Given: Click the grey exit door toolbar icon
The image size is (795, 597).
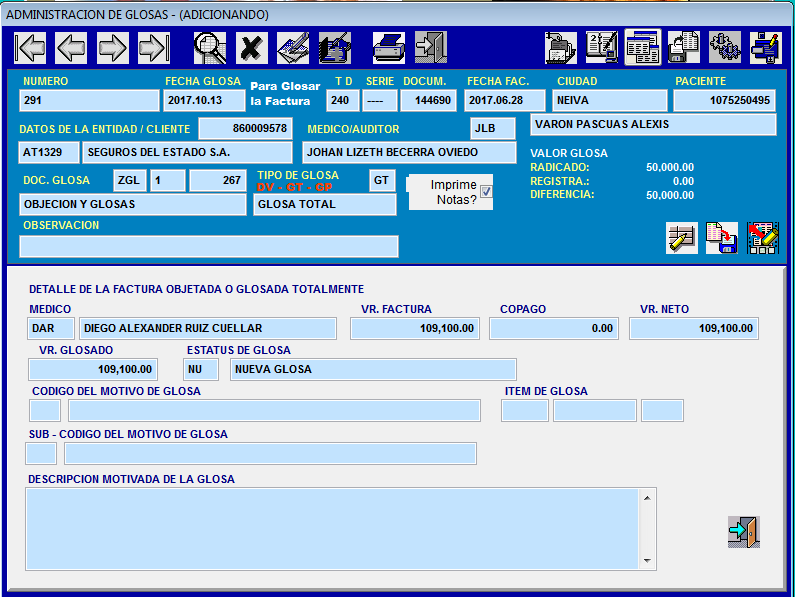Looking at the screenshot, I should [430, 48].
